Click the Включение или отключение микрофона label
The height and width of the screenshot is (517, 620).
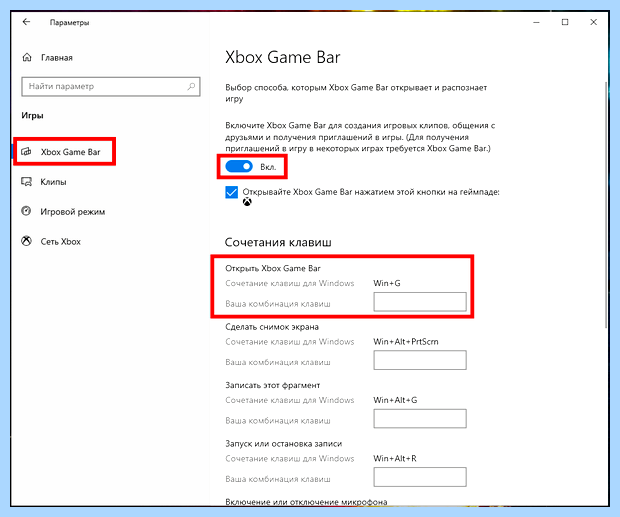(306, 502)
